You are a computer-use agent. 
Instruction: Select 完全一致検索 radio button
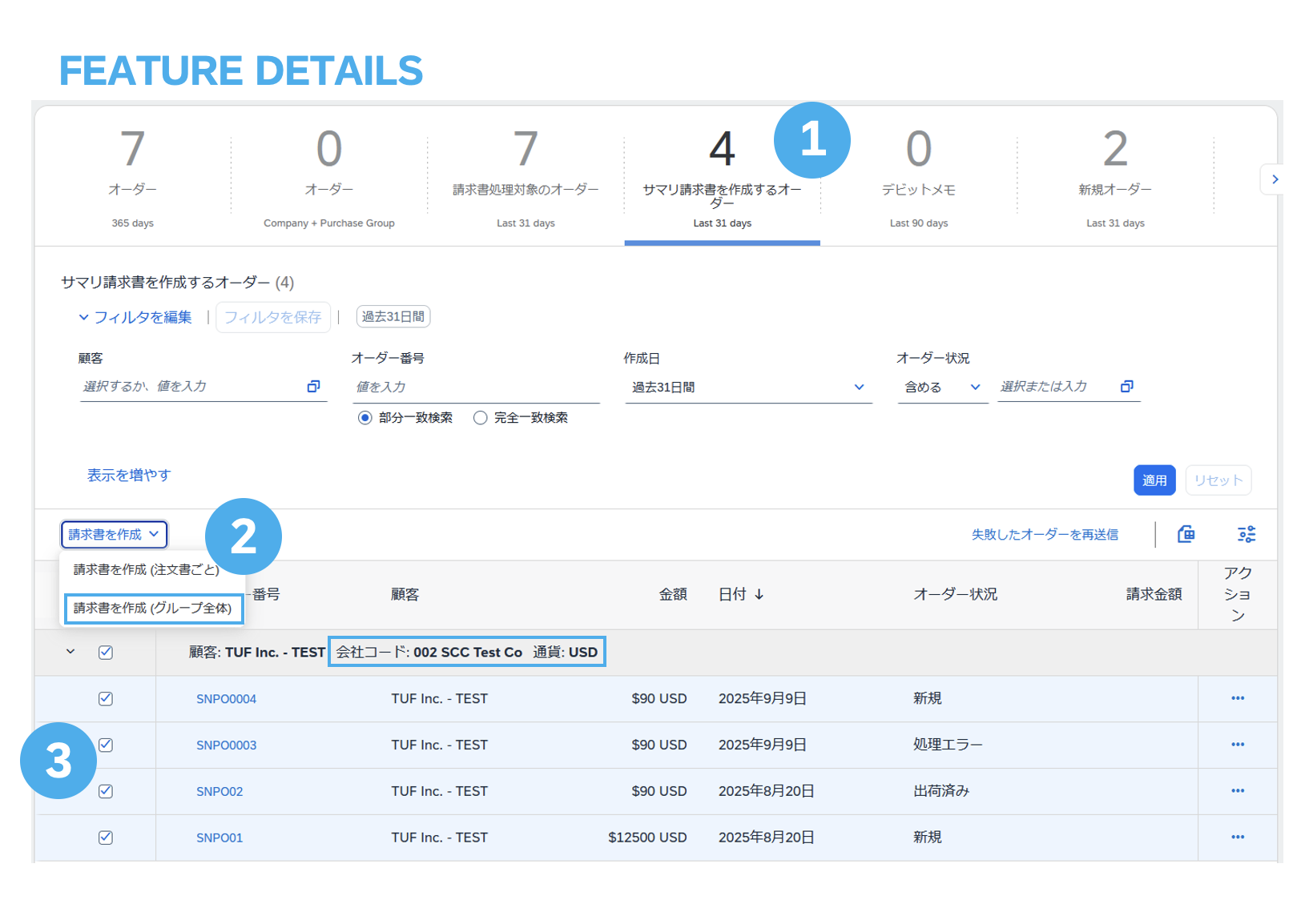481,418
